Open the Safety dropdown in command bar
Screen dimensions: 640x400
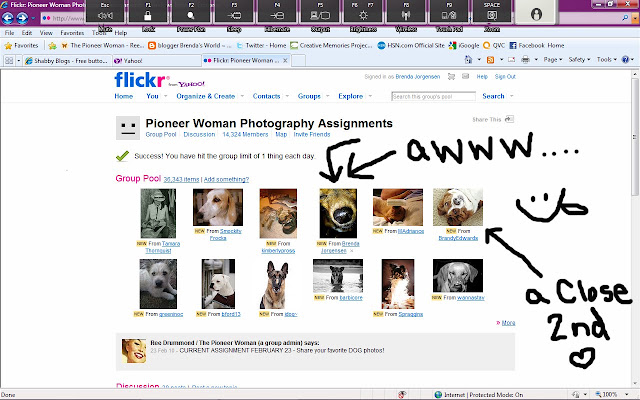point(579,60)
